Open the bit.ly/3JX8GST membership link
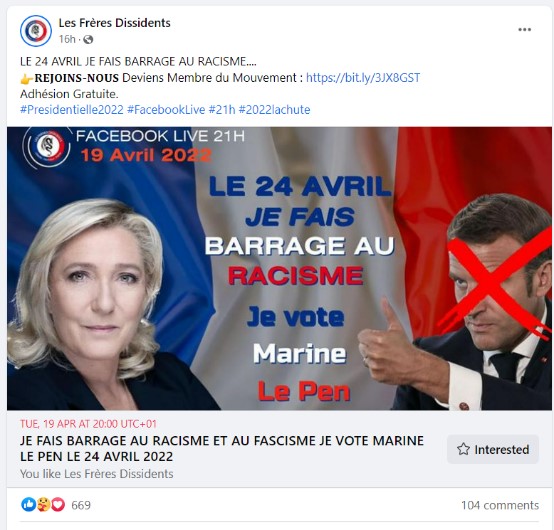 tap(363, 78)
